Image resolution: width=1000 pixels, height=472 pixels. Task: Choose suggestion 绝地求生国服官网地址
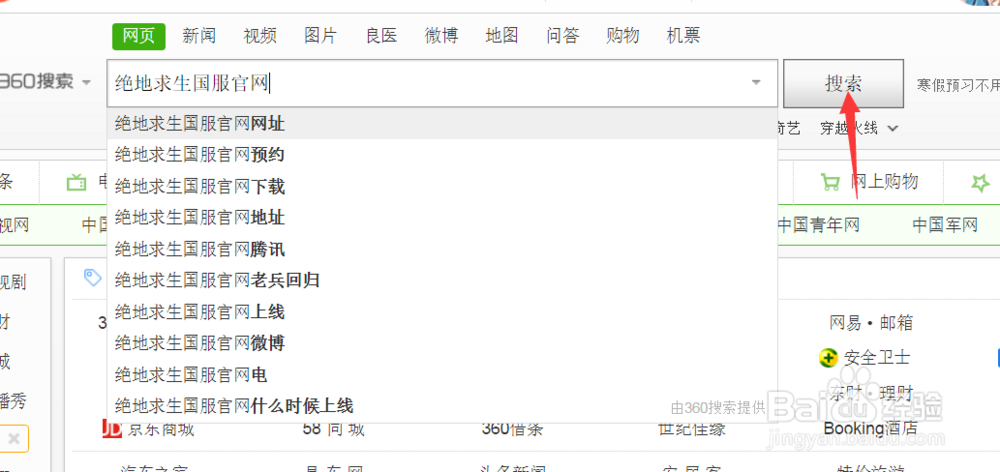pyautogui.click(x=442, y=218)
